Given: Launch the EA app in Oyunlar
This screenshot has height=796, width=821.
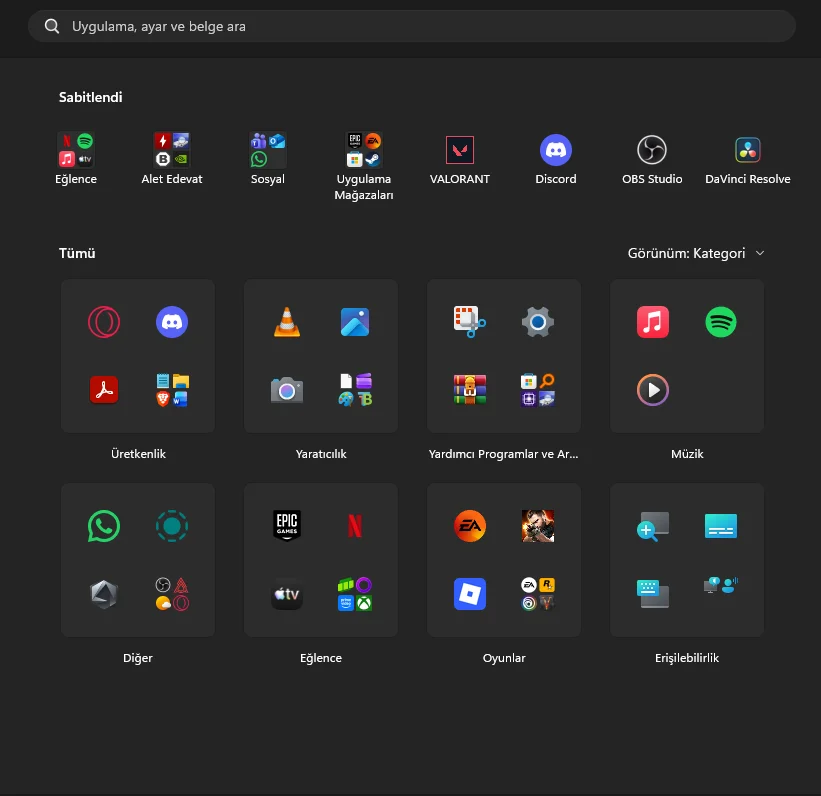Looking at the screenshot, I should [x=470, y=526].
